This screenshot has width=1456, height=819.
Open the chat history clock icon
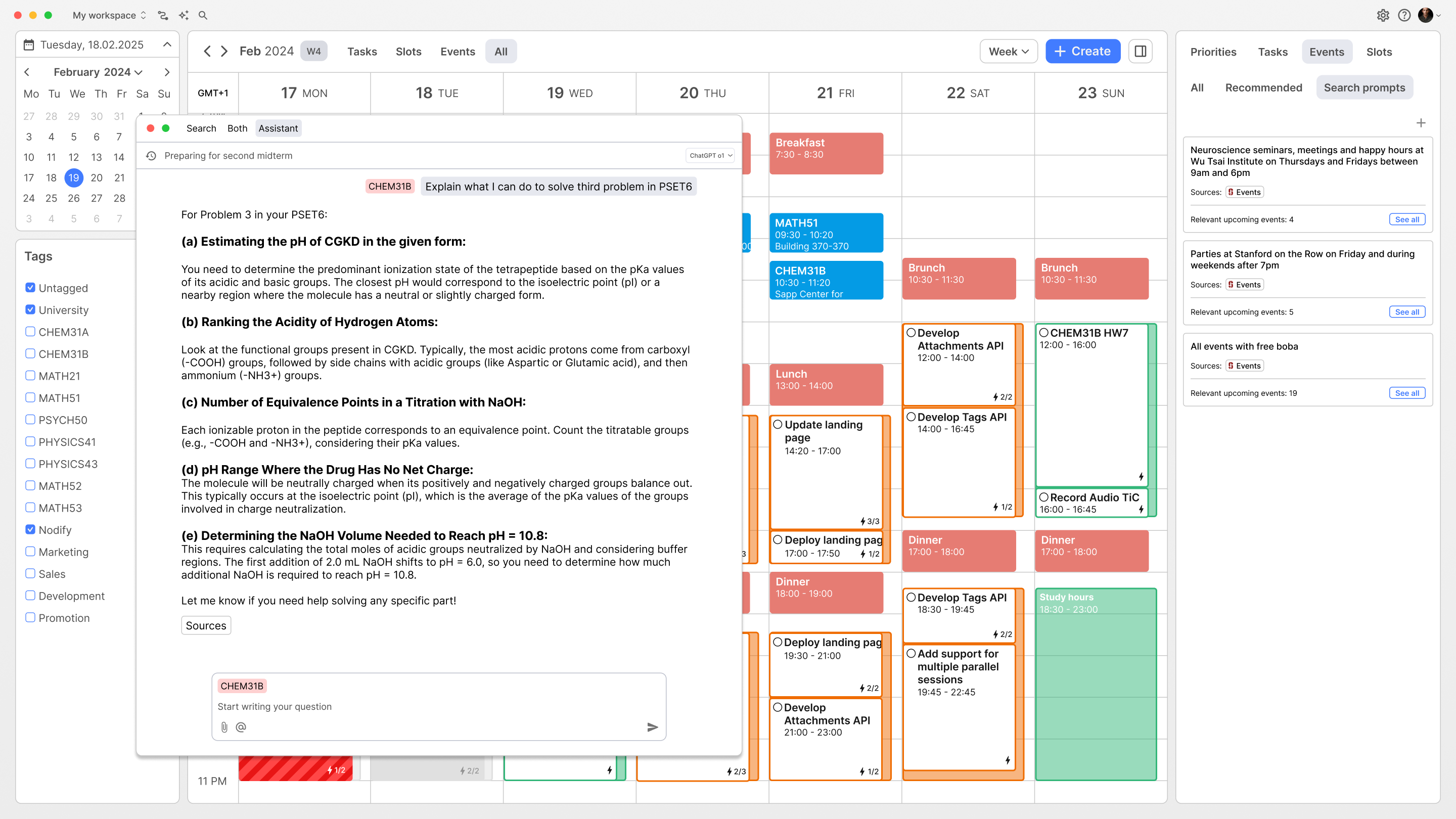(x=151, y=155)
